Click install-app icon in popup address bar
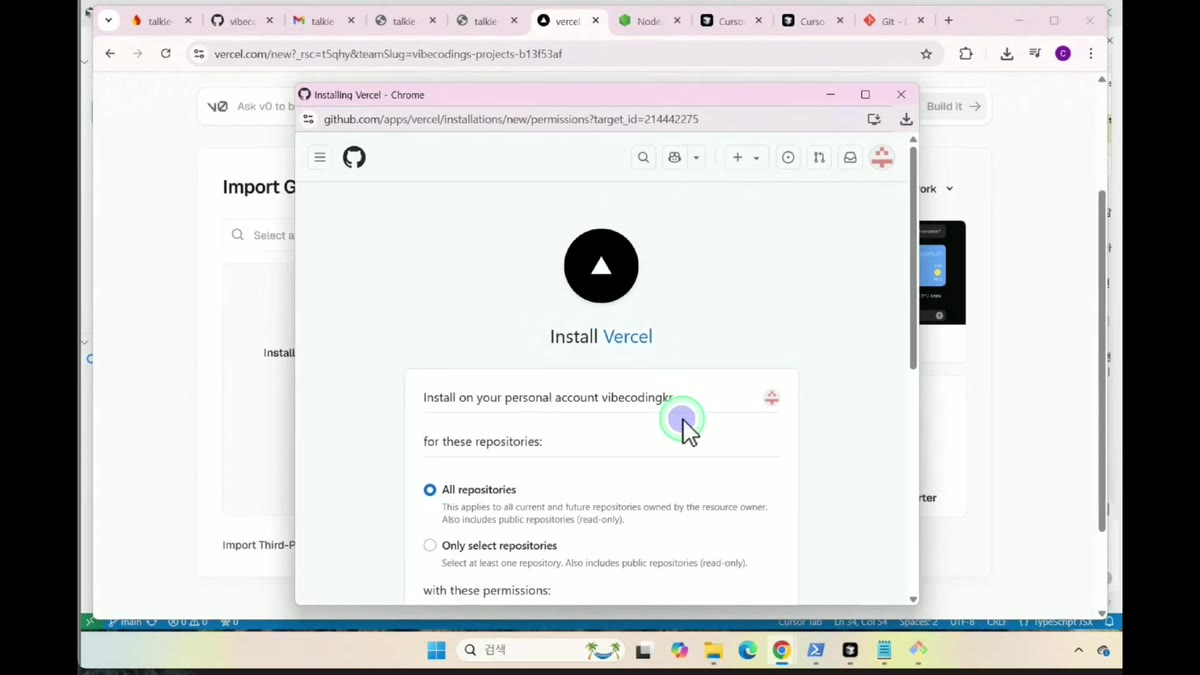This screenshot has width=1200, height=675. click(x=874, y=119)
